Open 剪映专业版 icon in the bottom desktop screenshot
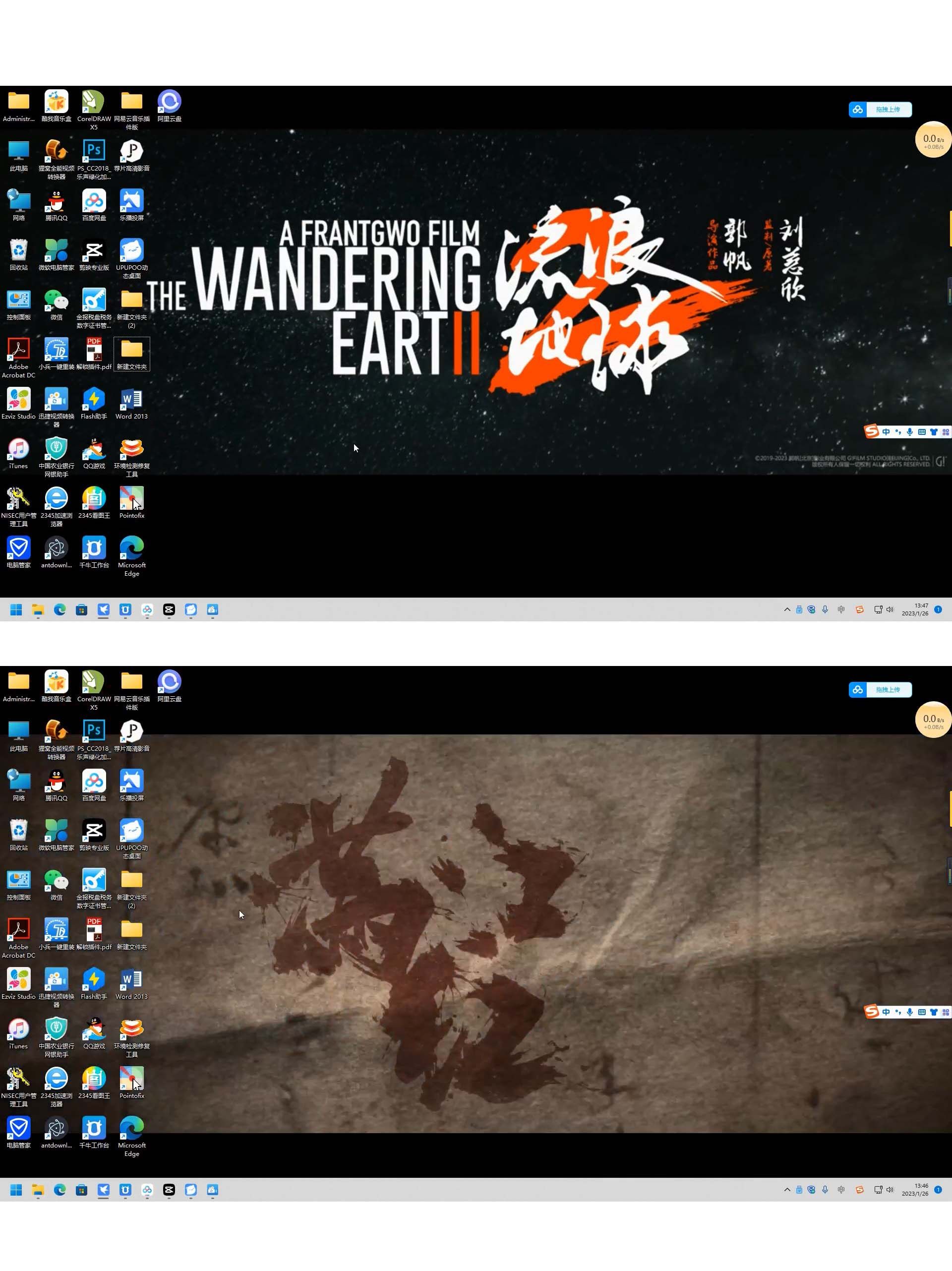 [94, 835]
